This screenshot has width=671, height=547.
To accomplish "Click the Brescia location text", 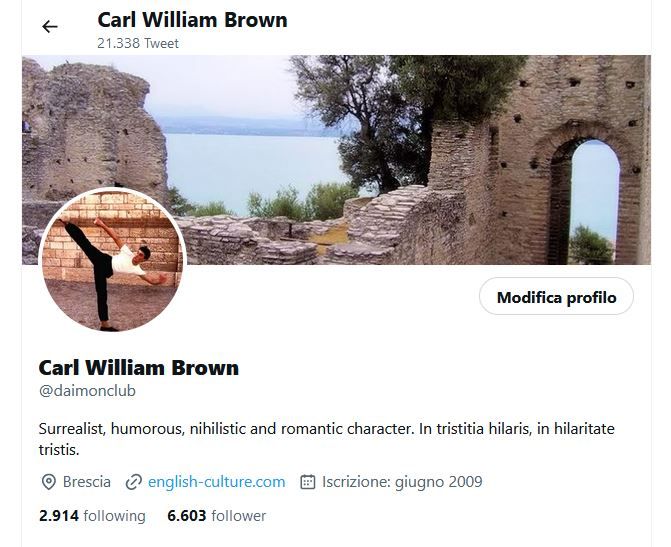I will [87, 482].
